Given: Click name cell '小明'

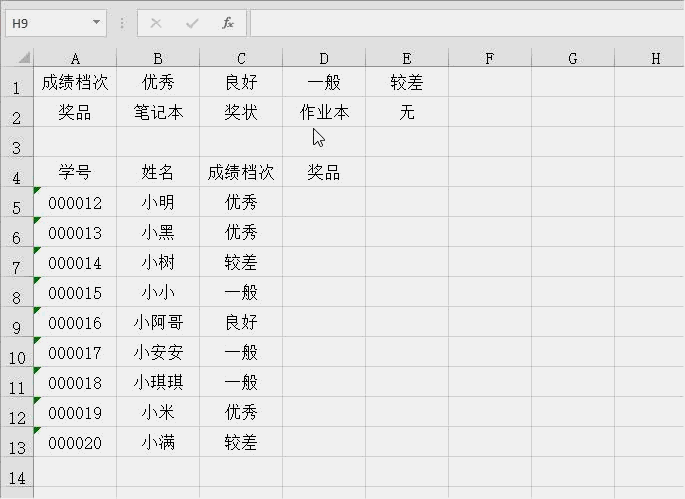Looking at the screenshot, I should pyautogui.click(x=158, y=202).
